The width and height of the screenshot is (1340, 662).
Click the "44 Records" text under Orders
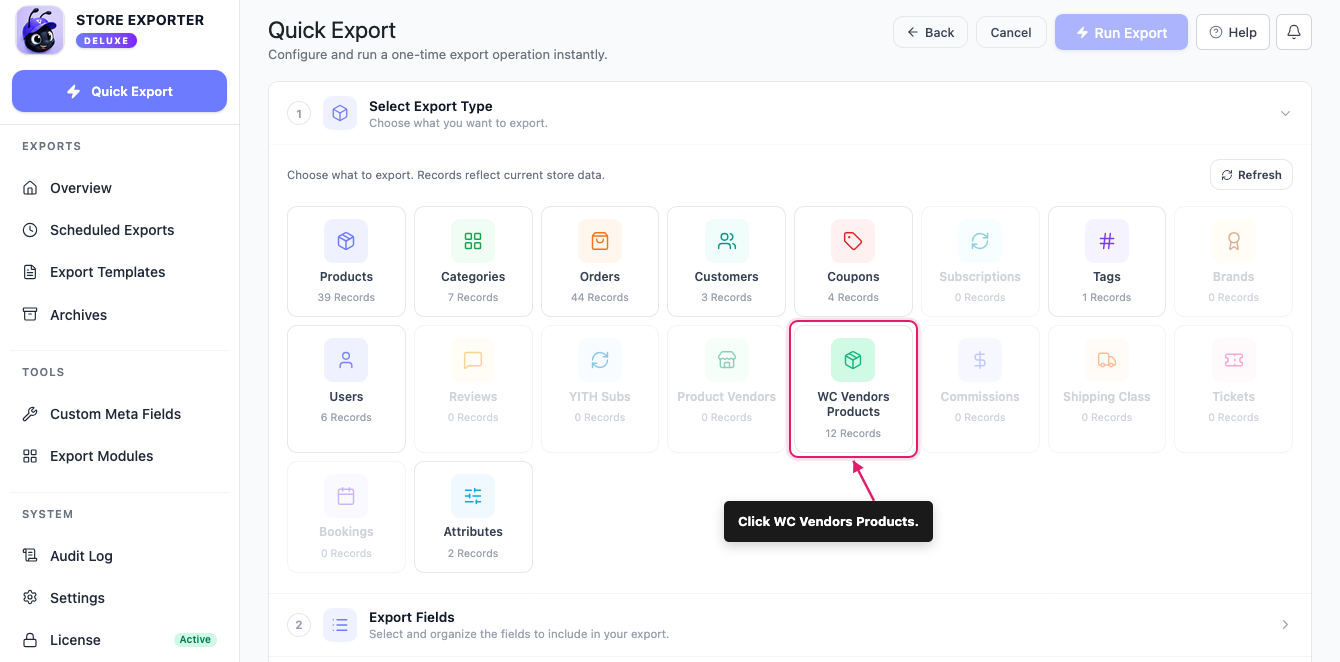600,297
